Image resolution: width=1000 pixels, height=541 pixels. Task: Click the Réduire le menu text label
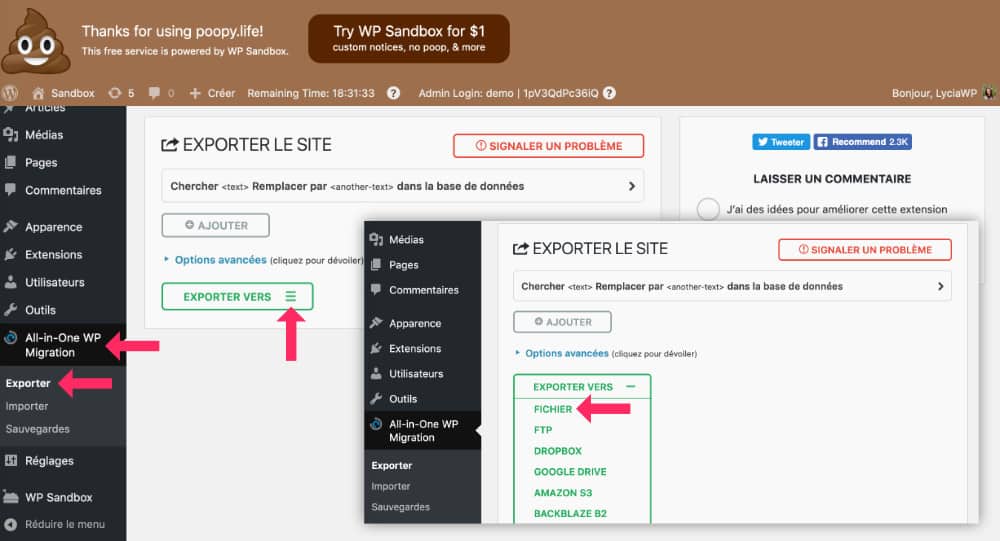pos(65,524)
